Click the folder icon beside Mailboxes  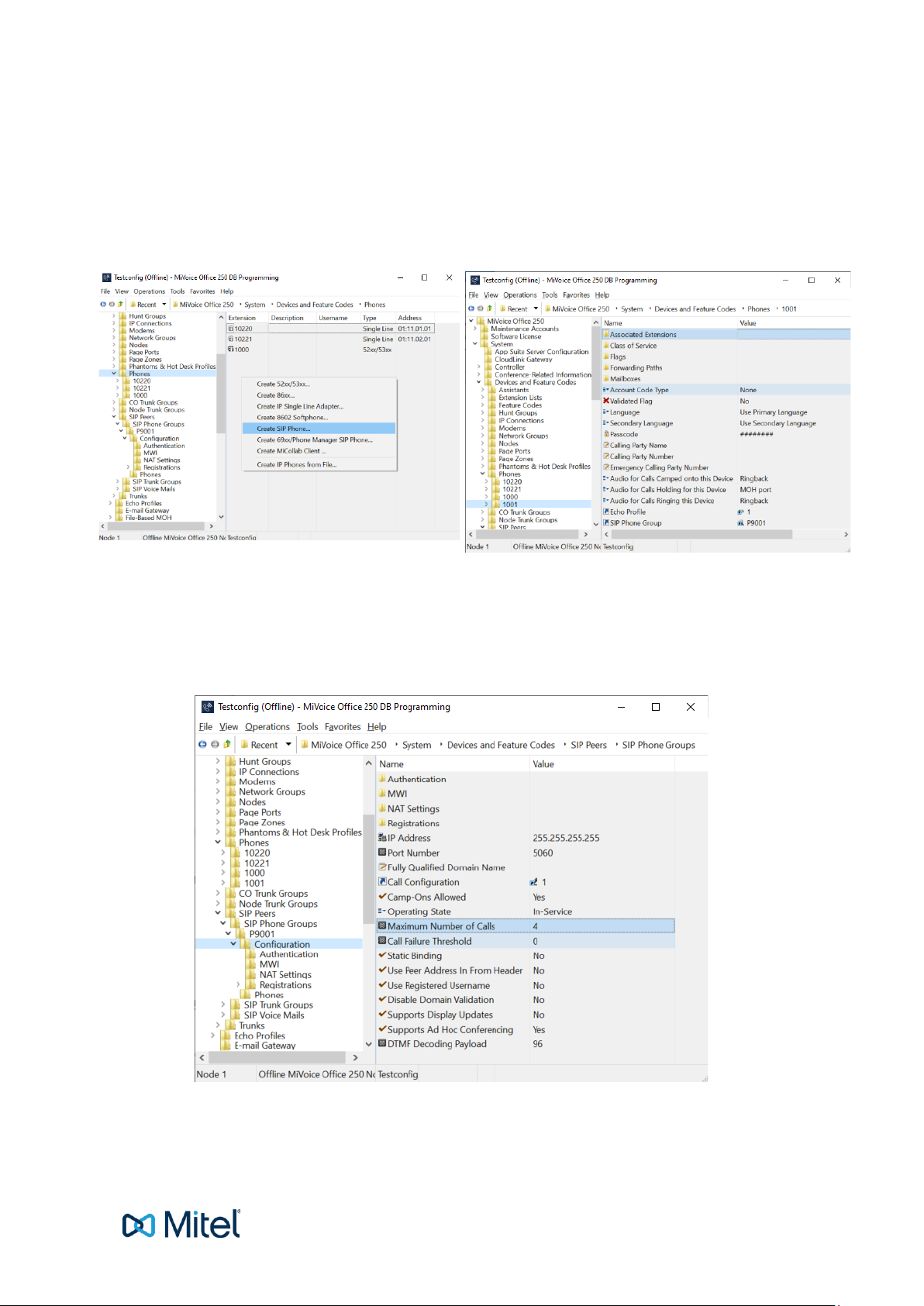coord(606,379)
